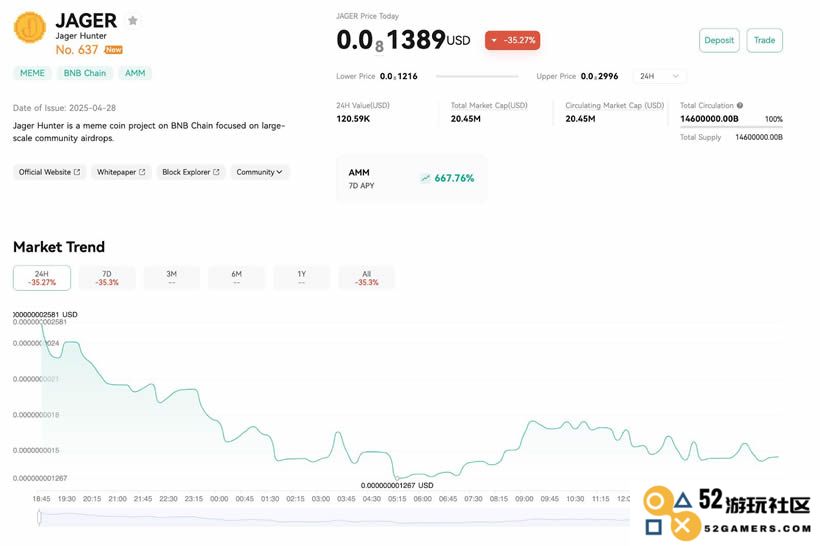Switch chart to the 1Y tab
The height and width of the screenshot is (546, 820).
[x=301, y=278]
